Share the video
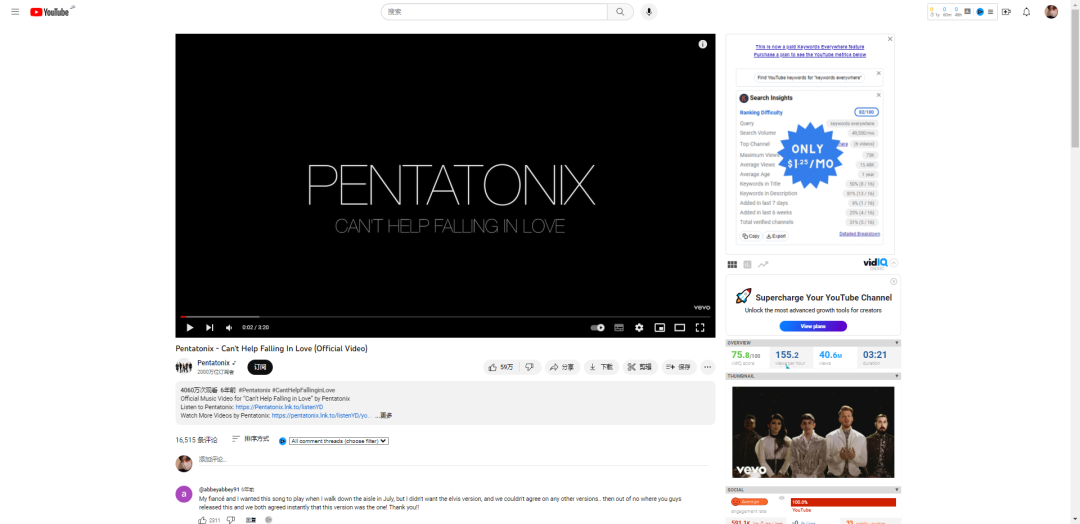This screenshot has width=1080, height=524. pos(562,367)
